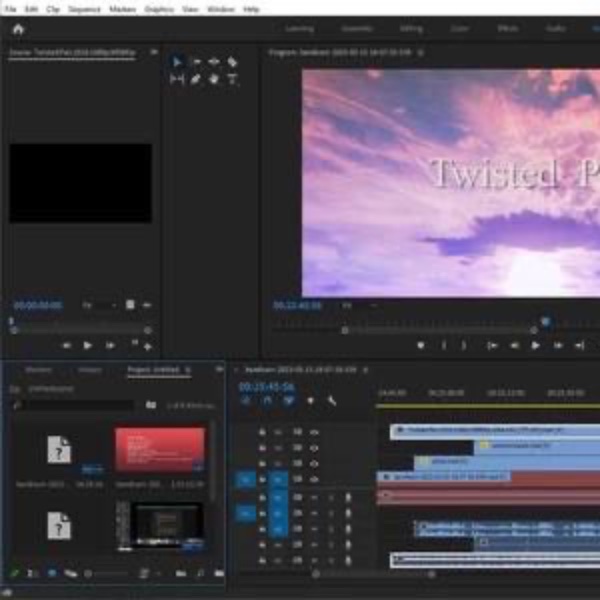Image resolution: width=600 pixels, height=600 pixels.
Task: Select the Slip tool
Action: [177, 79]
